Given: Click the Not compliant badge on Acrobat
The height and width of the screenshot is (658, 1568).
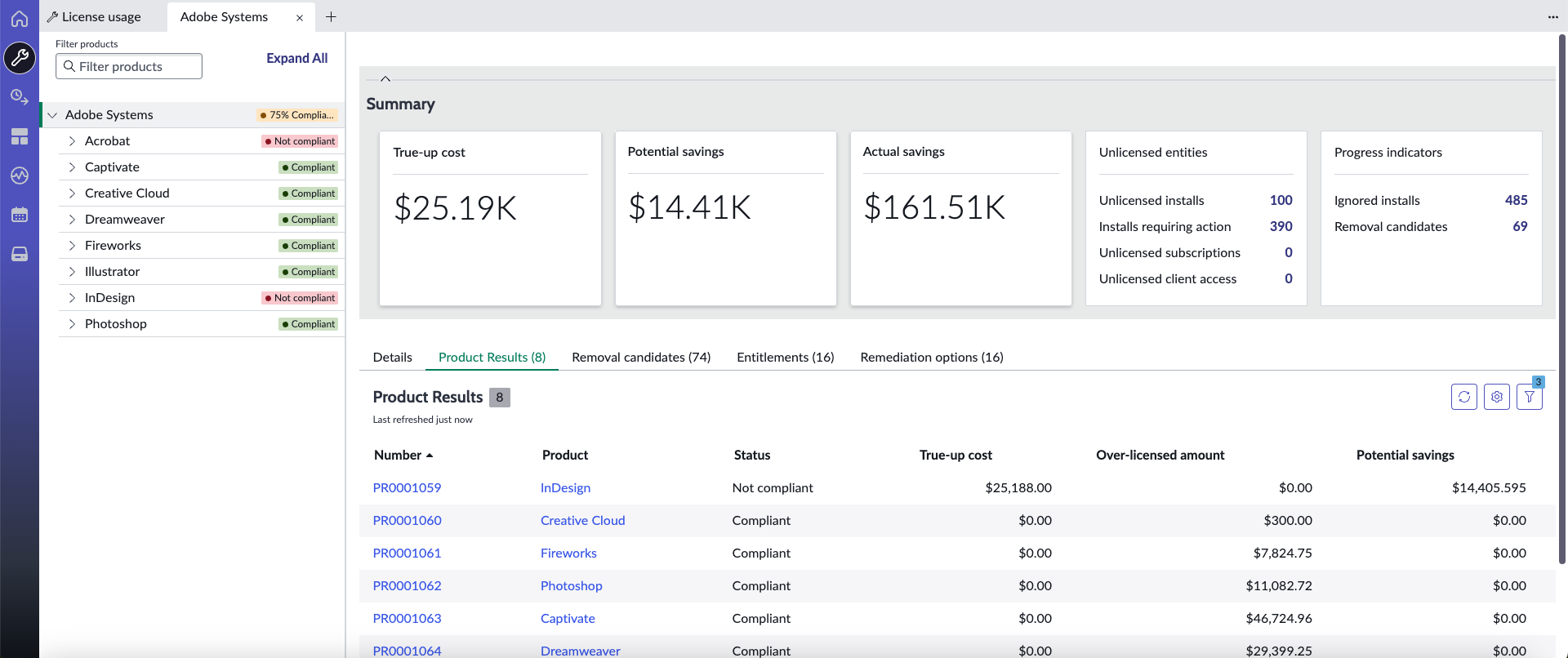Looking at the screenshot, I should 301,141.
